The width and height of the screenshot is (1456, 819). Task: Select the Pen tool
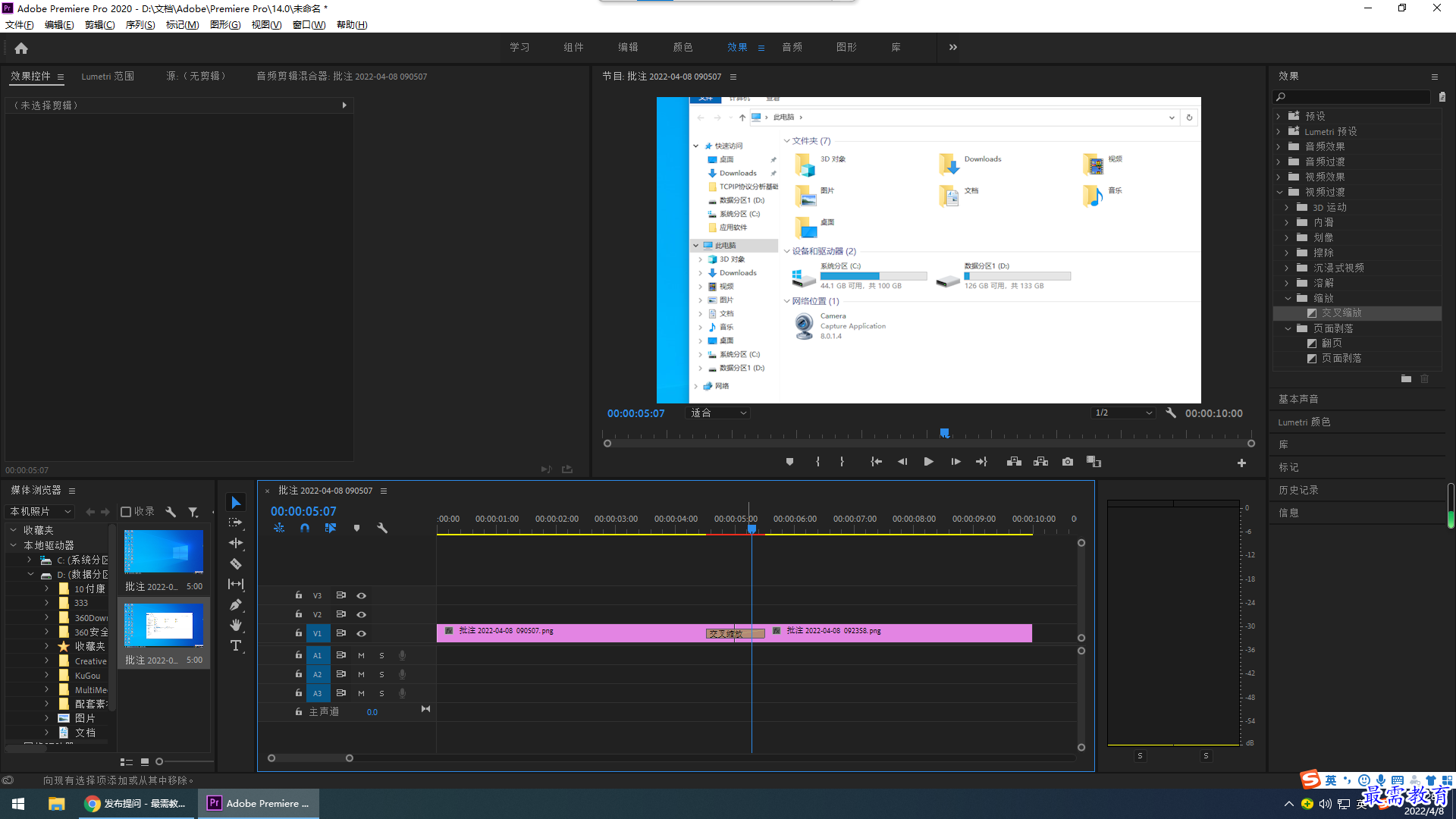pos(236,604)
